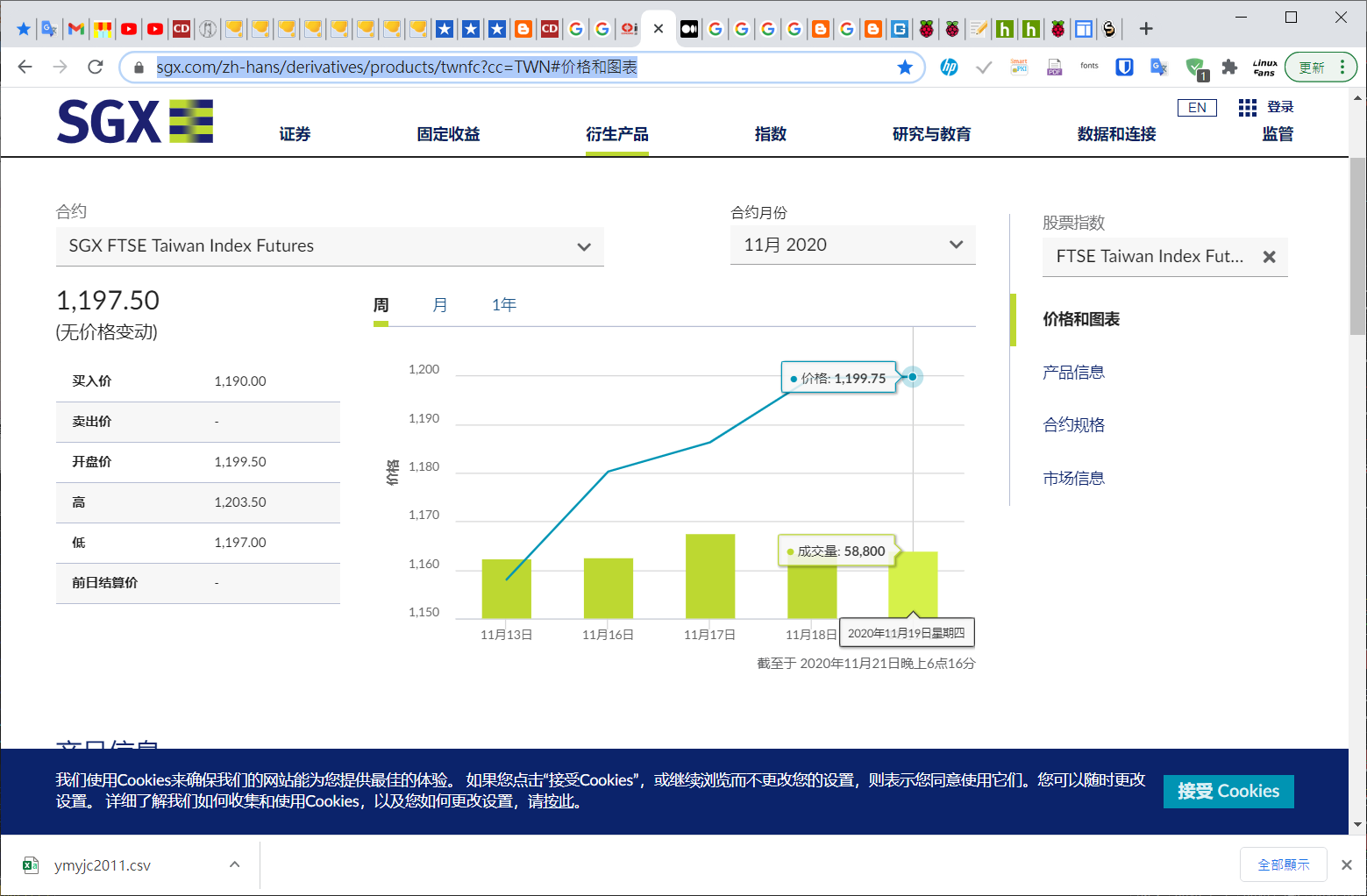
Task: Open the gray checkmark extension
Action: tap(984, 67)
